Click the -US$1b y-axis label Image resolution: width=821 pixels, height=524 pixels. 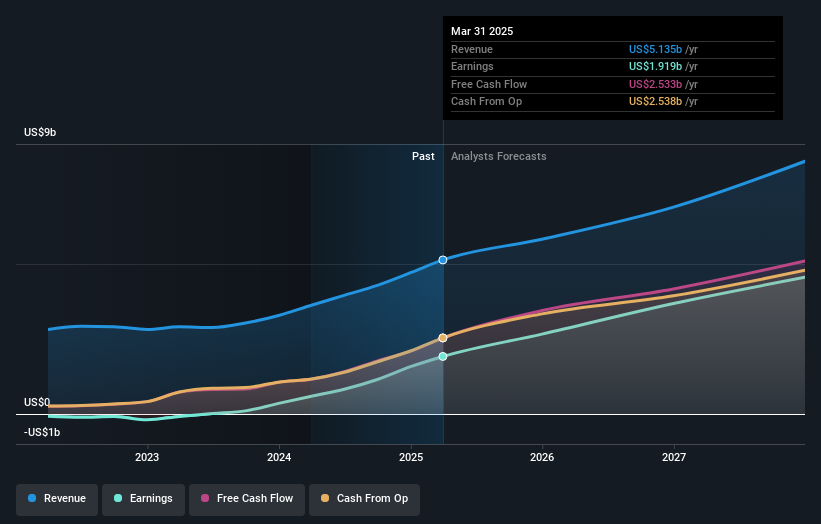[x=42, y=432]
